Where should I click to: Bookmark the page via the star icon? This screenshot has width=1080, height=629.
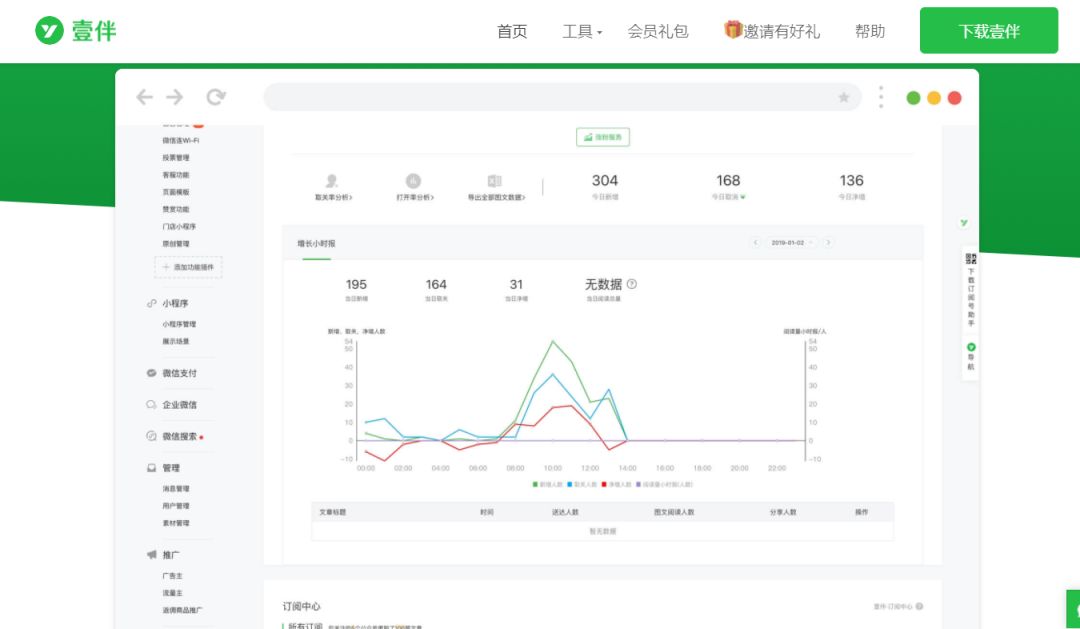coord(843,97)
